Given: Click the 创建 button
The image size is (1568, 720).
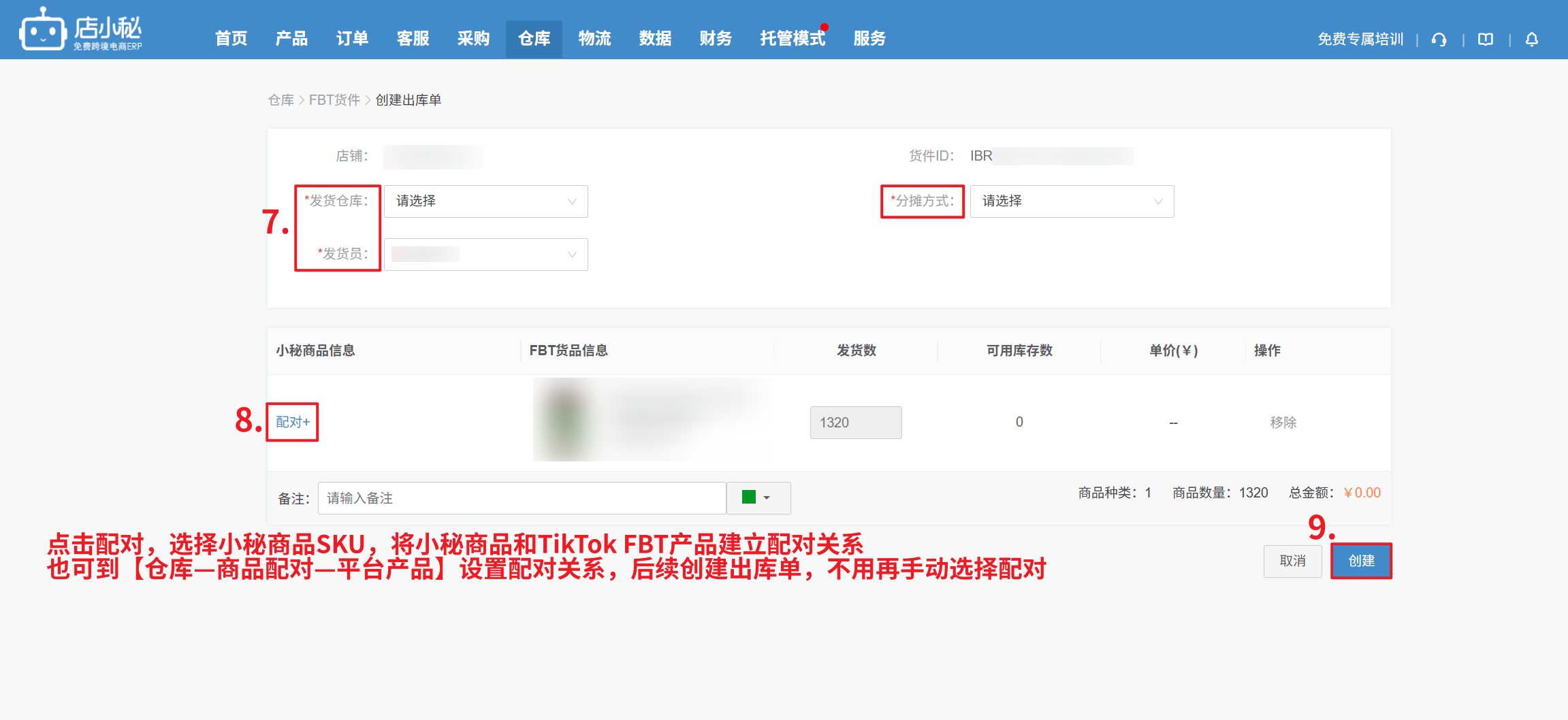Looking at the screenshot, I should pyautogui.click(x=1361, y=561).
